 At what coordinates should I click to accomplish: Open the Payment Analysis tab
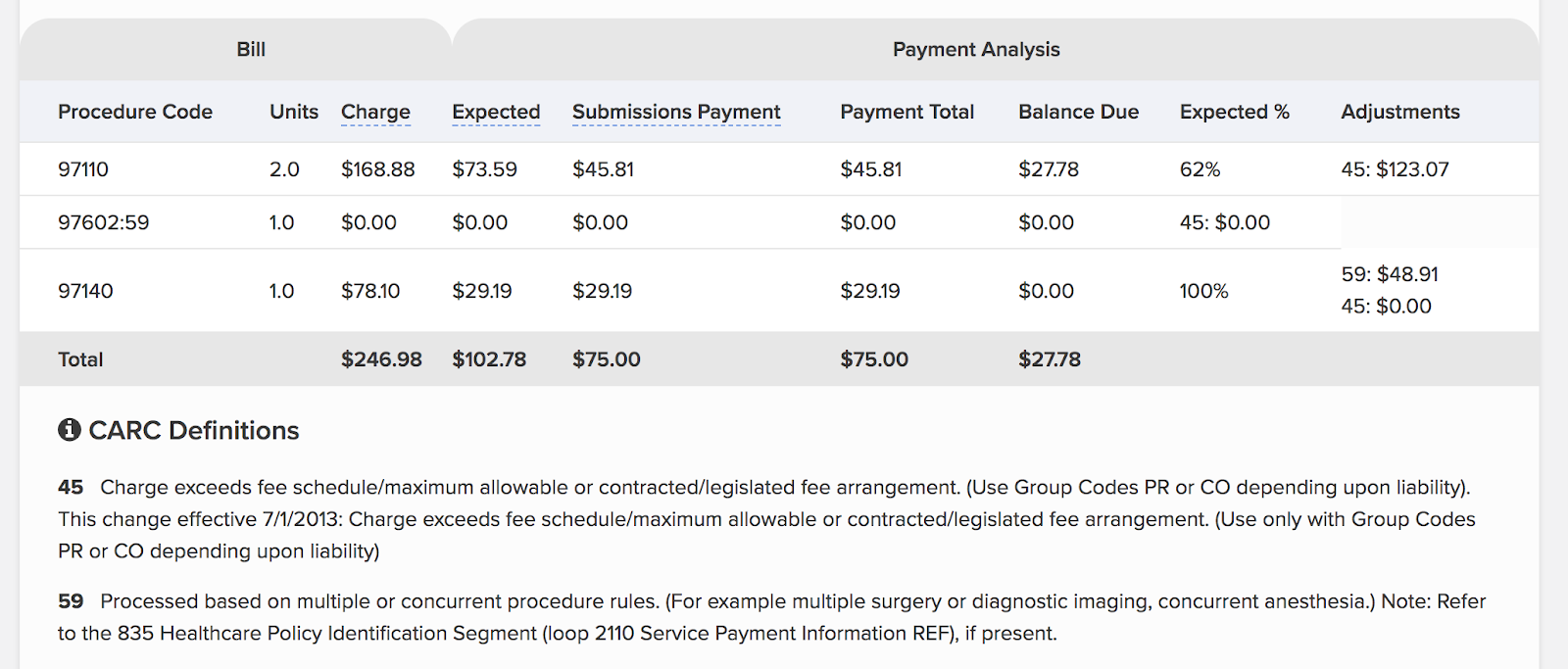[x=976, y=49]
